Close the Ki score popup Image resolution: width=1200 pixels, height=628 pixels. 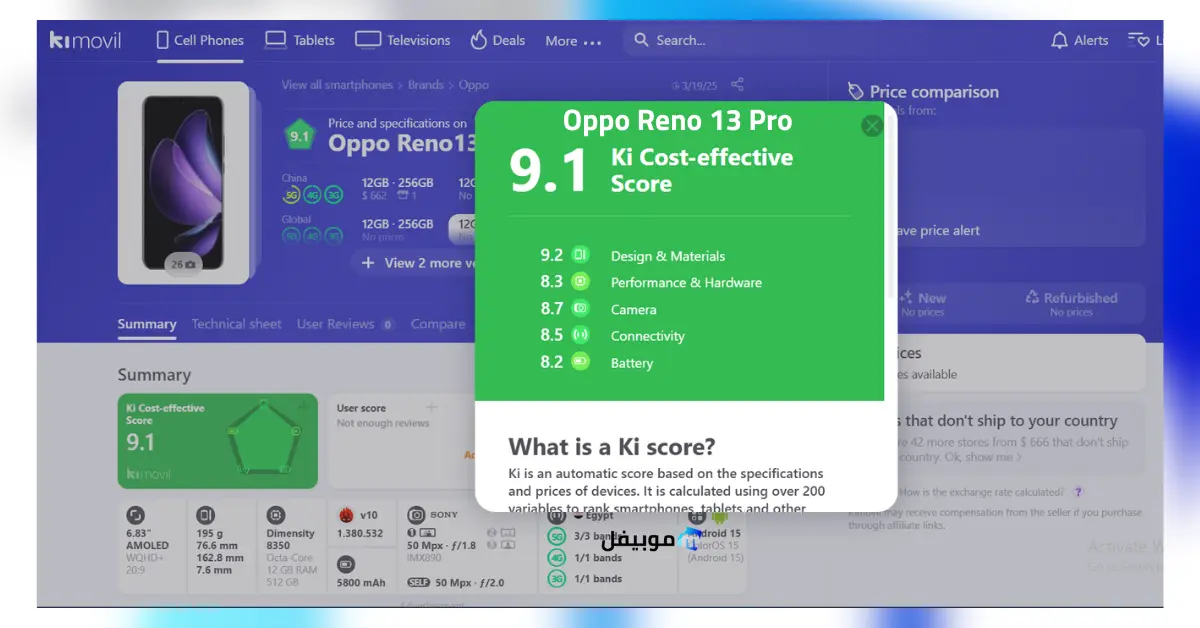click(872, 126)
